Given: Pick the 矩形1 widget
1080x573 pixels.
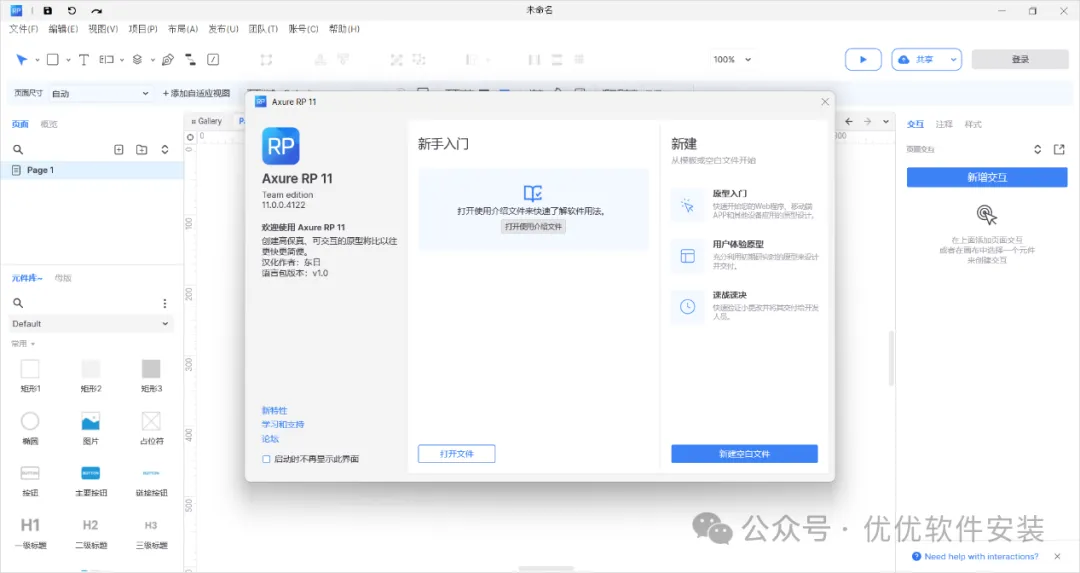Looking at the screenshot, I should [30, 375].
